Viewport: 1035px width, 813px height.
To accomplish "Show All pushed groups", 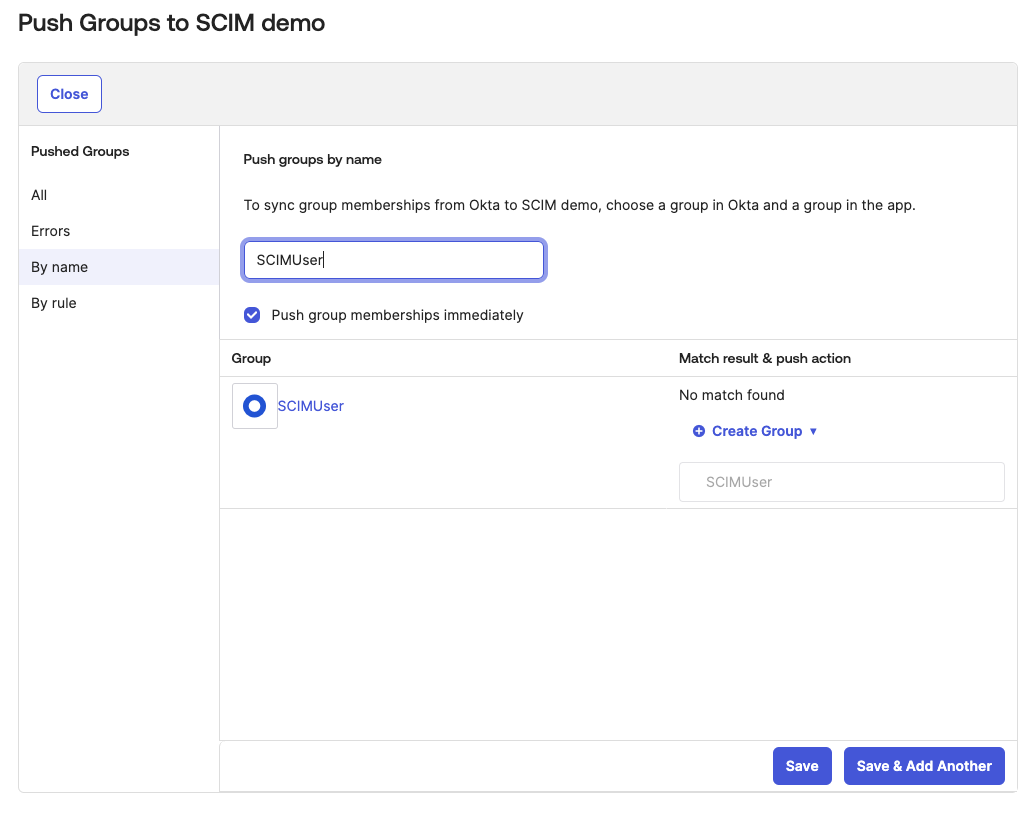I will [39, 195].
